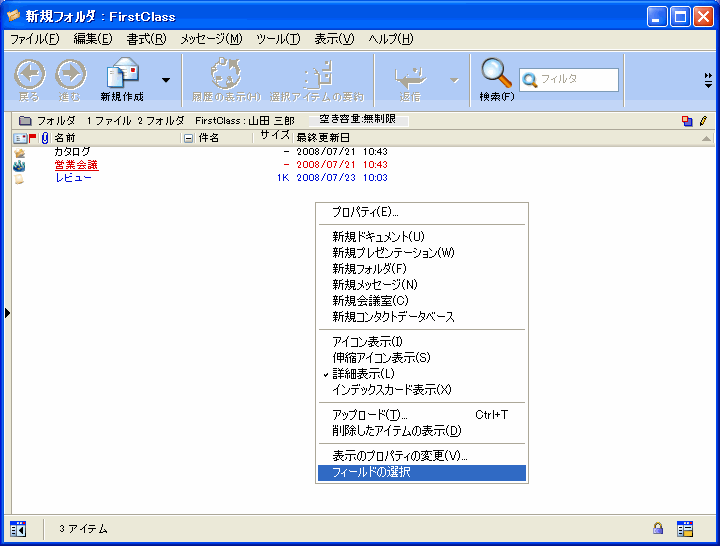The width and height of the screenshot is (720, 546).
Task: Click the status bar list view icon
Action: (x=685, y=528)
